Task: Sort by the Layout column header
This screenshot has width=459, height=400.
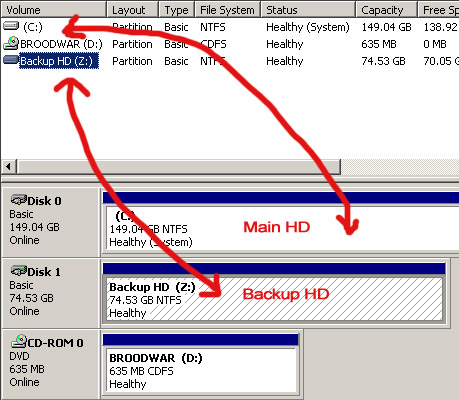Action: pyautogui.click(x=133, y=10)
